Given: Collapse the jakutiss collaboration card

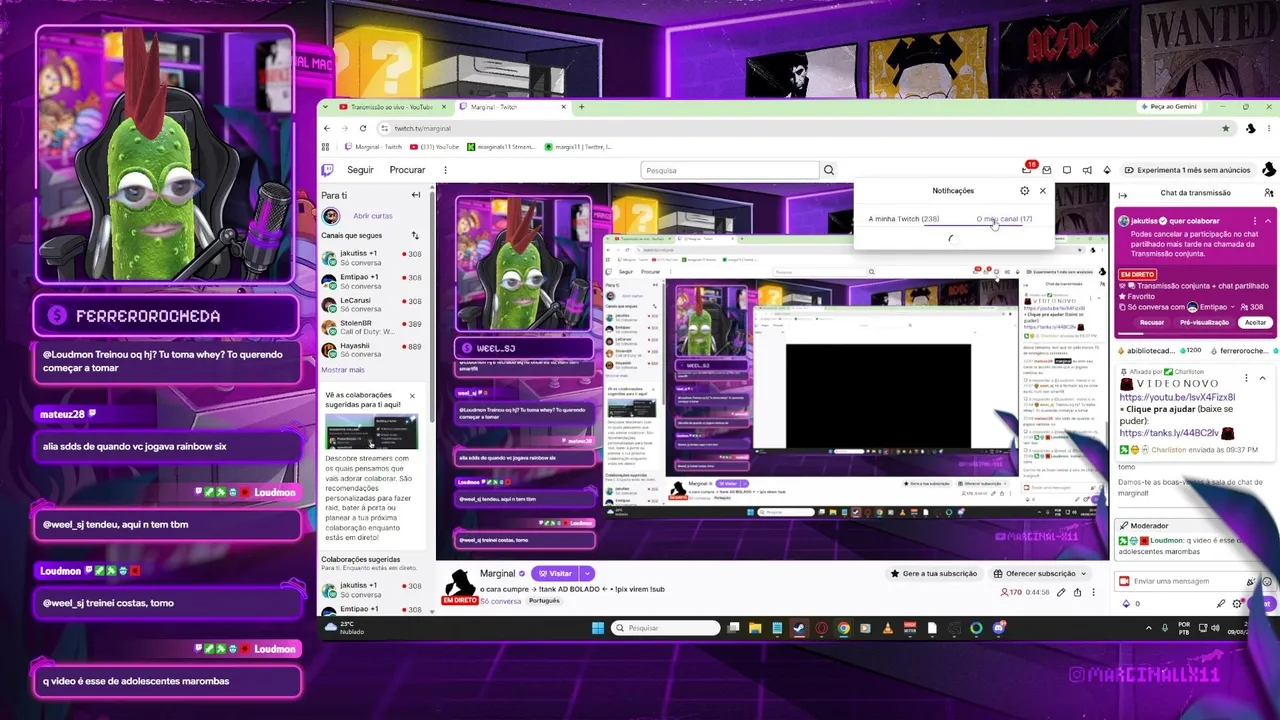Looking at the screenshot, I should pos(1268,221).
